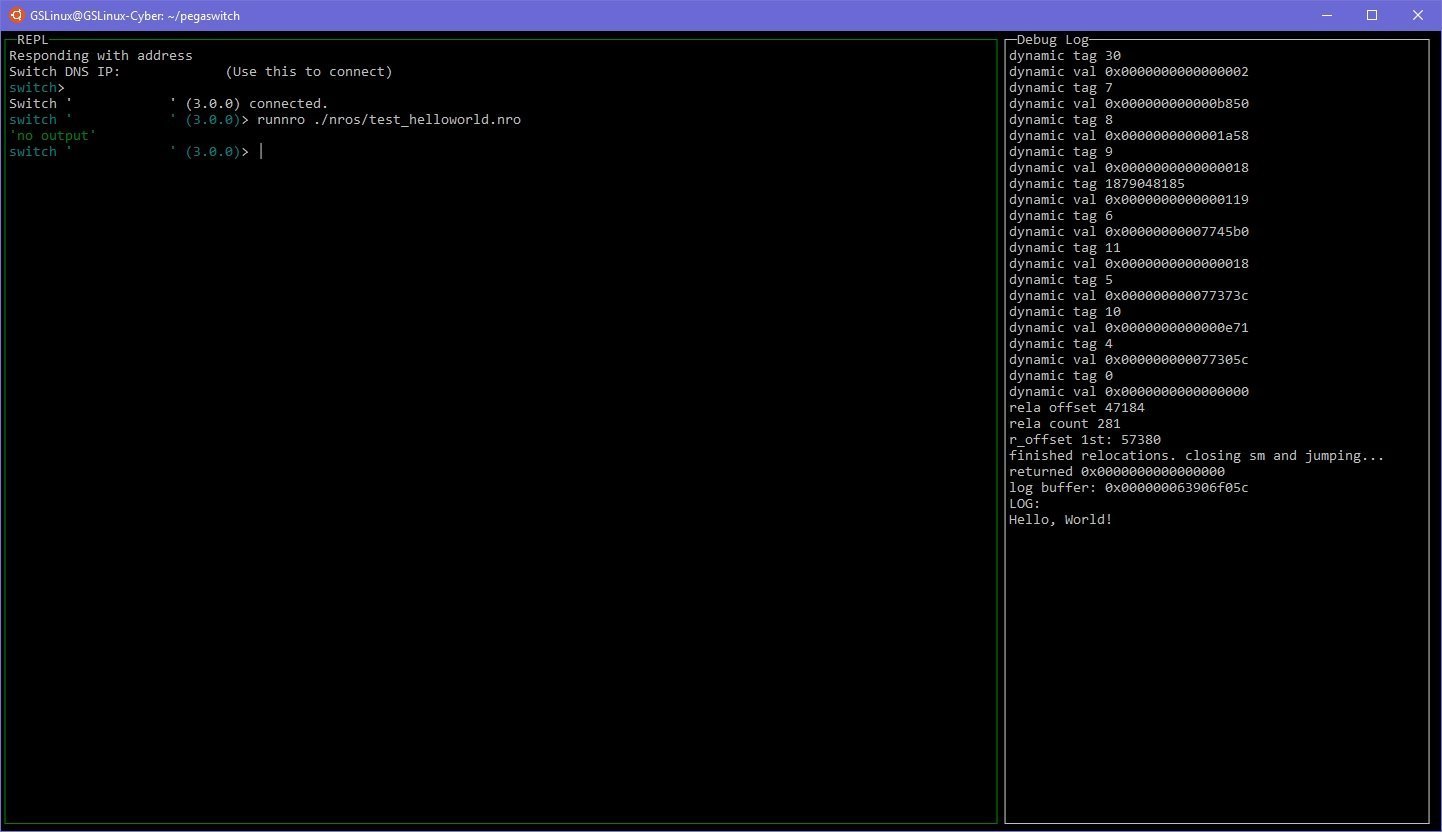Minimize the pegaswitch terminal window

tap(1327, 15)
